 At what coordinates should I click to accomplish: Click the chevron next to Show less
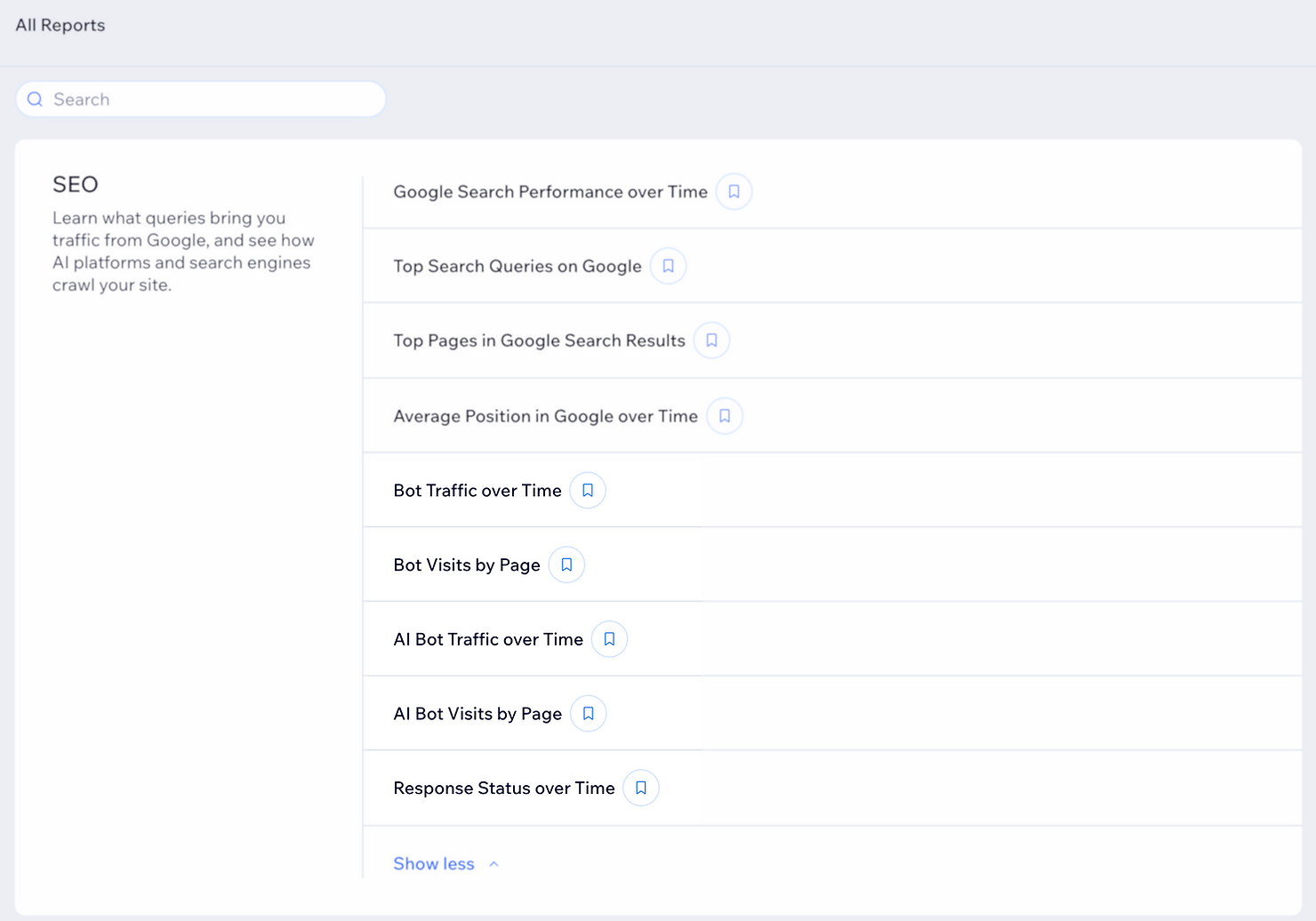(x=494, y=864)
